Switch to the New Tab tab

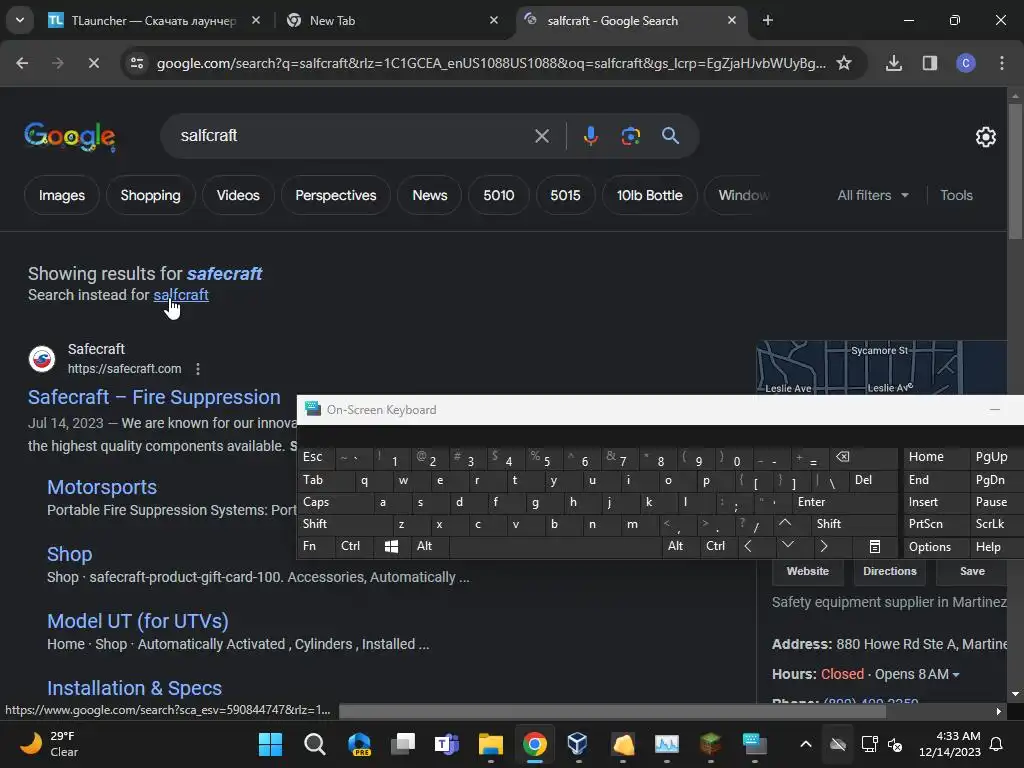[x=392, y=21]
